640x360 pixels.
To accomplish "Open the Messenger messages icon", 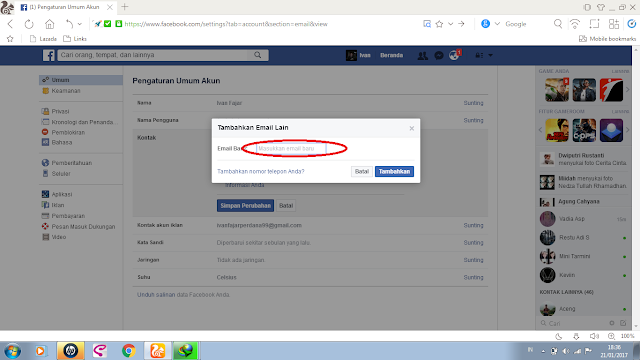I will tap(439, 56).
